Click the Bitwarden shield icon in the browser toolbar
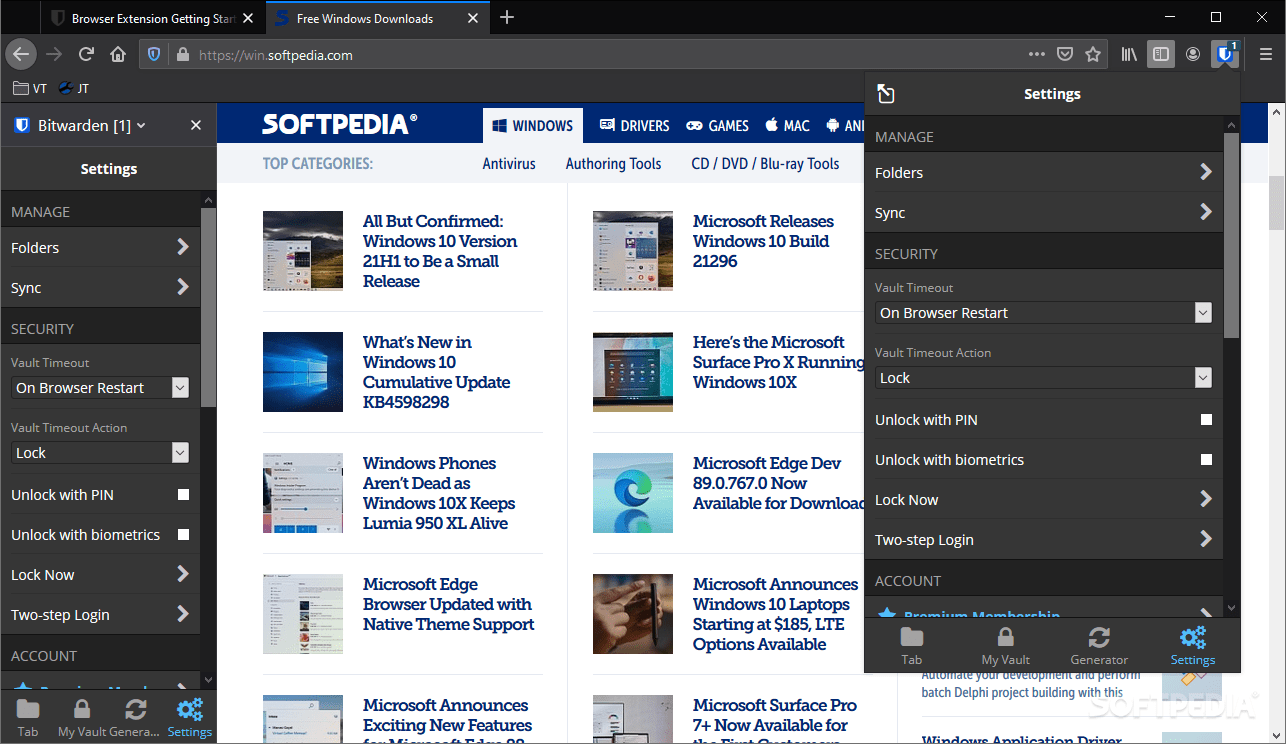Screen dimensions: 1286x744 click(x=1226, y=54)
